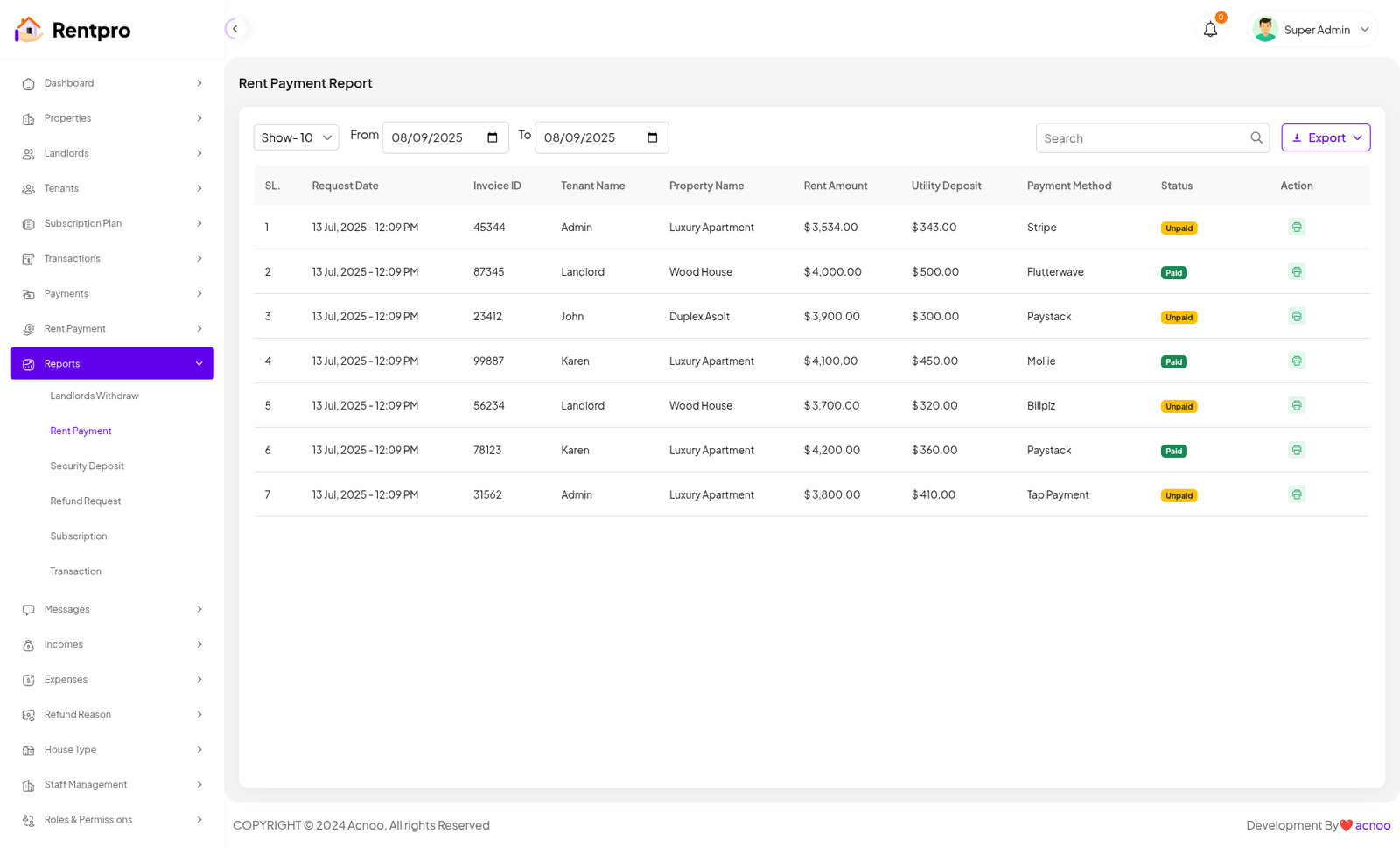The height and width of the screenshot is (848, 1400).
Task: Open calendar picker in the To date field
Action: coord(652,138)
